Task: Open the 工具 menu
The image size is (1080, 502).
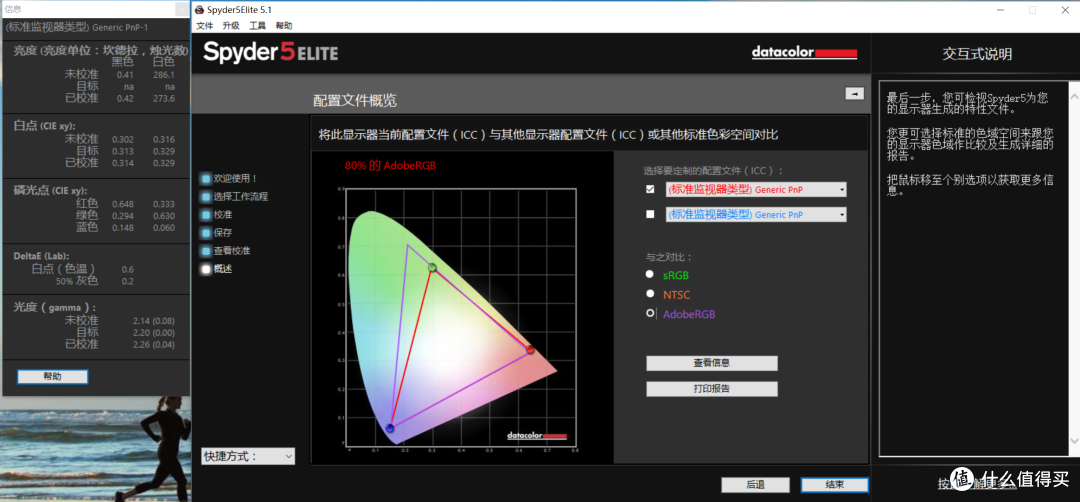Action: (258, 25)
